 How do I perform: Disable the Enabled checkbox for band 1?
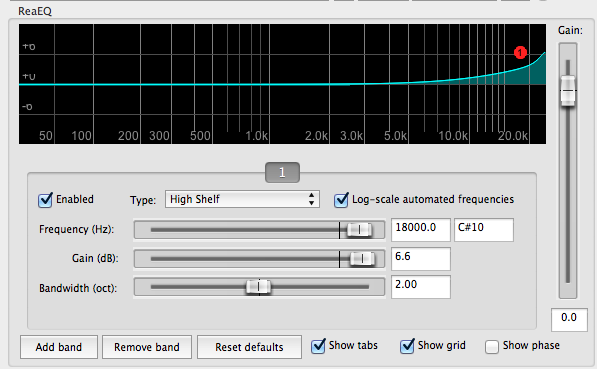45,200
